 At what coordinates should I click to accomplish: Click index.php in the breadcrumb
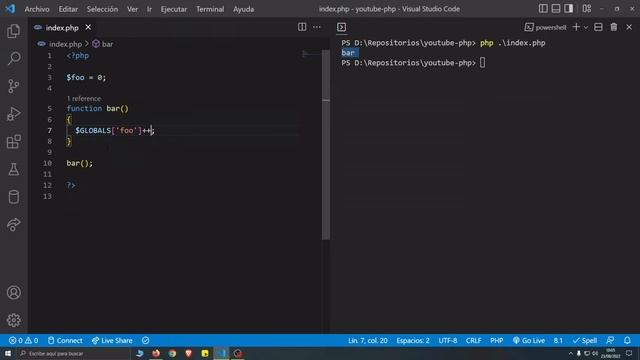[65, 44]
